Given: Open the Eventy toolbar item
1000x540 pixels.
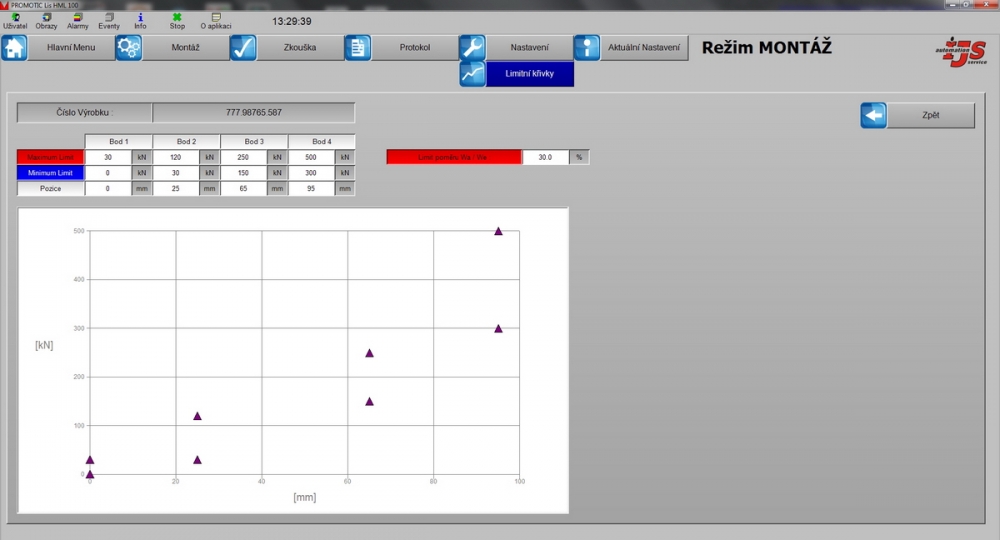Looking at the screenshot, I should (x=108, y=21).
